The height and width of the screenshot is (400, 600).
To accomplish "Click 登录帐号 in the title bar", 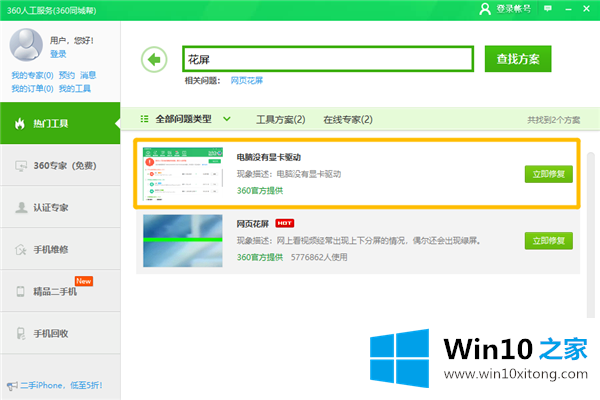I will [x=514, y=8].
